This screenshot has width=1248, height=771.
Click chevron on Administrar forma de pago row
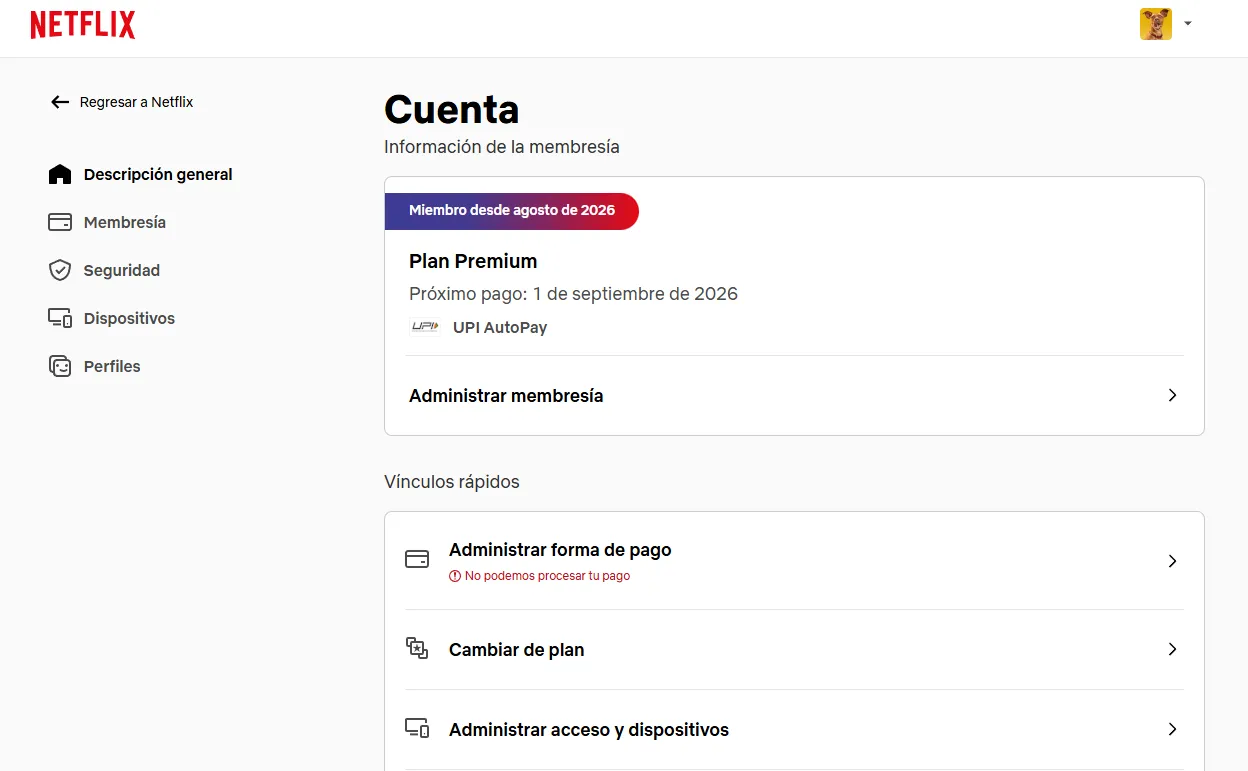pyautogui.click(x=1173, y=561)
